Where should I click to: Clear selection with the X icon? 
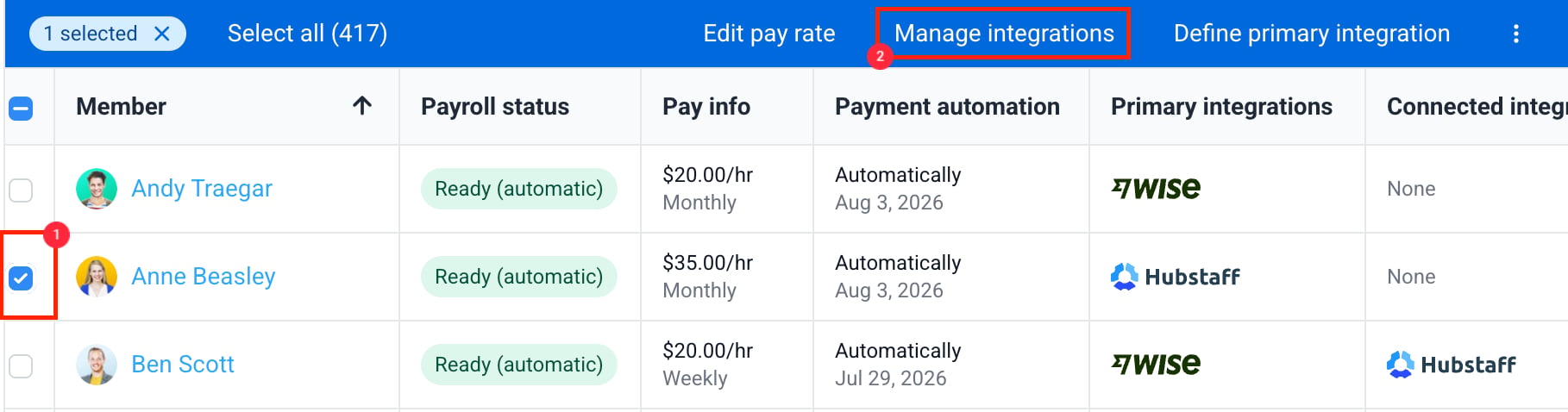(x=161, y=34)
